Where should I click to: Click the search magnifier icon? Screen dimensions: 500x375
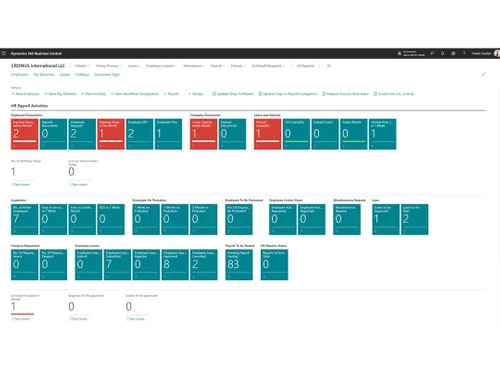pyautogui.click(x=432, y=53)
